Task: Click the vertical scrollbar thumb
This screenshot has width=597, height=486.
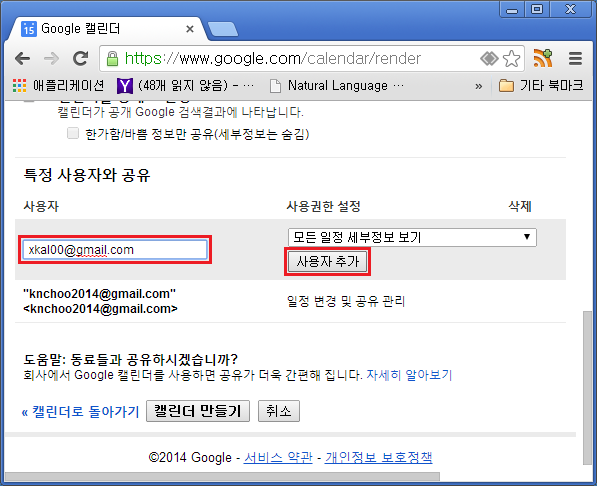Action: (587, 388)
